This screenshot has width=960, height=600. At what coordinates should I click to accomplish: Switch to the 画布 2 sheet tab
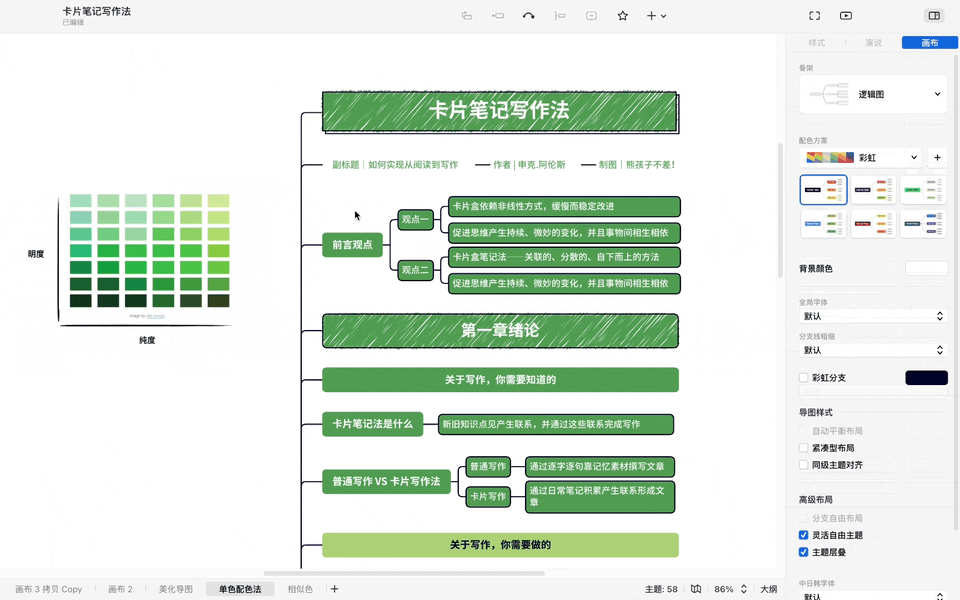(x=120, y=589)
